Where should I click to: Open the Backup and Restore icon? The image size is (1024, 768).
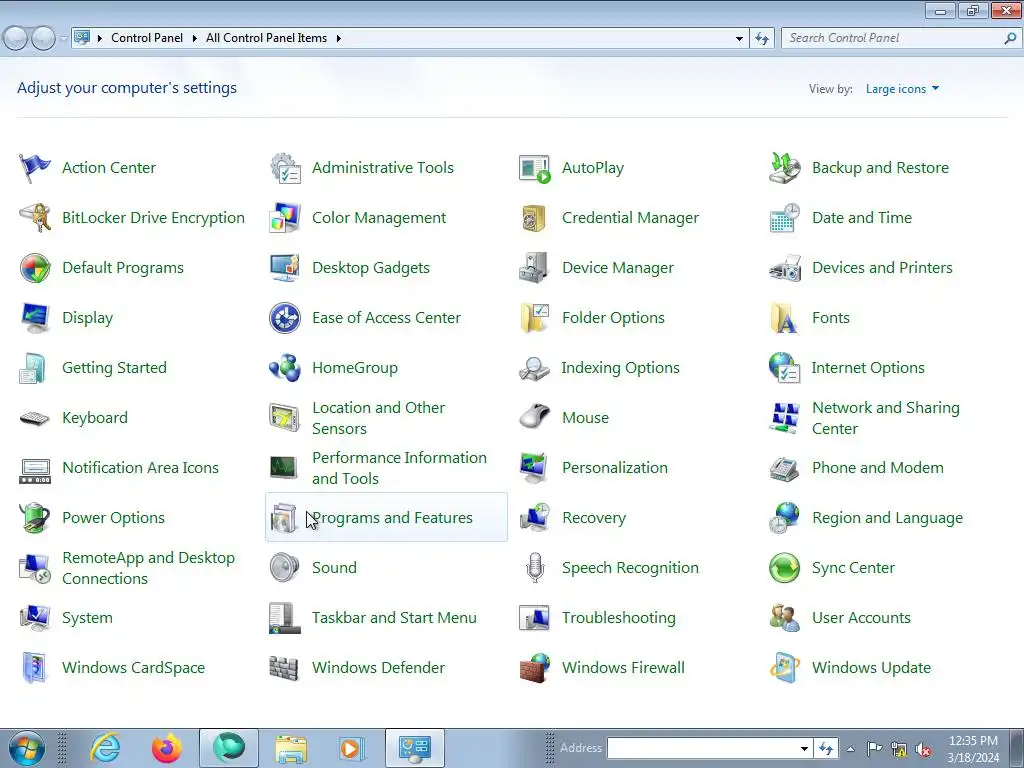(x=784, y=168)
